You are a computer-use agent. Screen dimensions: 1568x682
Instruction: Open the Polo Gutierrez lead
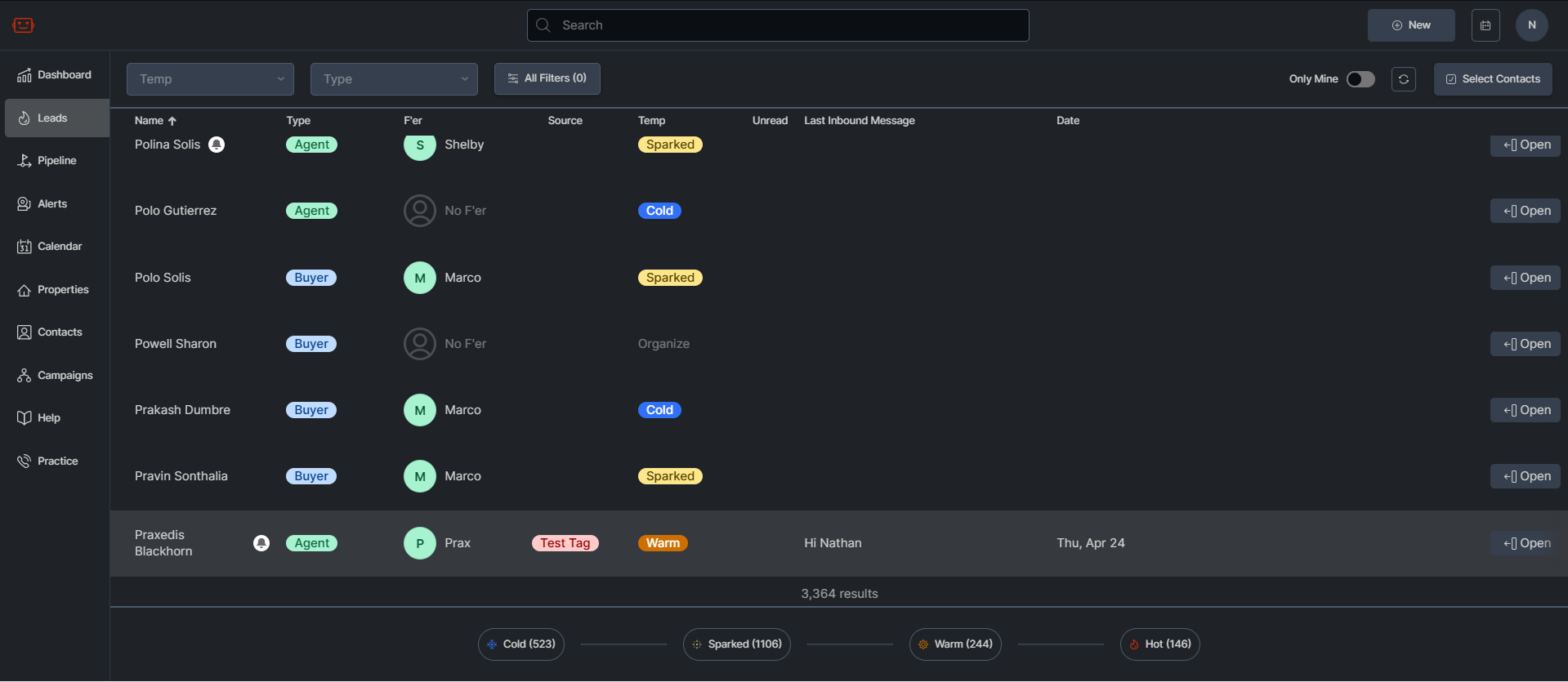(x=1525, y=211)
